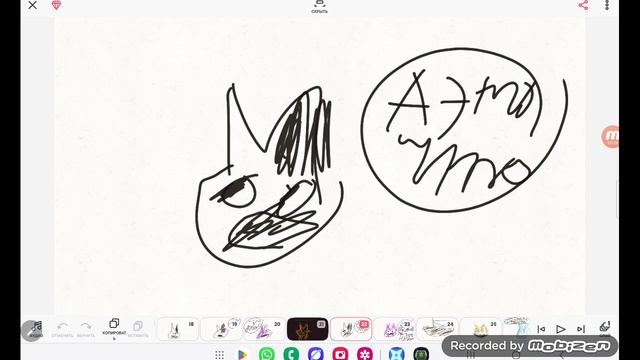The width and height of the screenshot is (640, 360).
Task: Jump to the first frame
Action: coord(541,329)
